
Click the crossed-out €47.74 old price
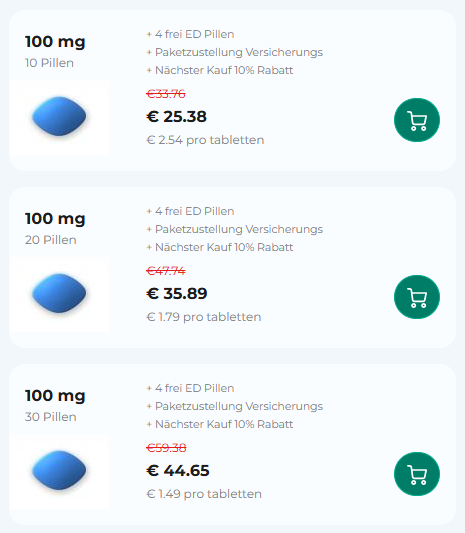166,271
